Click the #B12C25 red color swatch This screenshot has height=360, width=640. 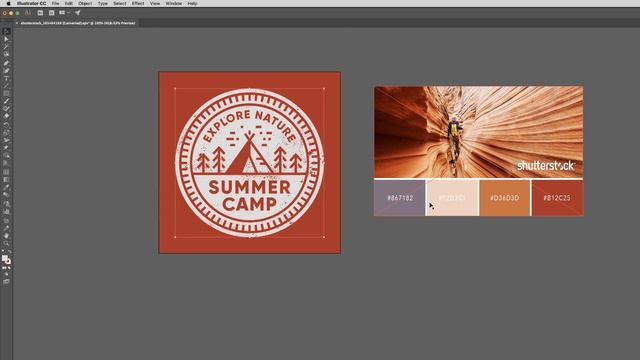coord(557,198)
